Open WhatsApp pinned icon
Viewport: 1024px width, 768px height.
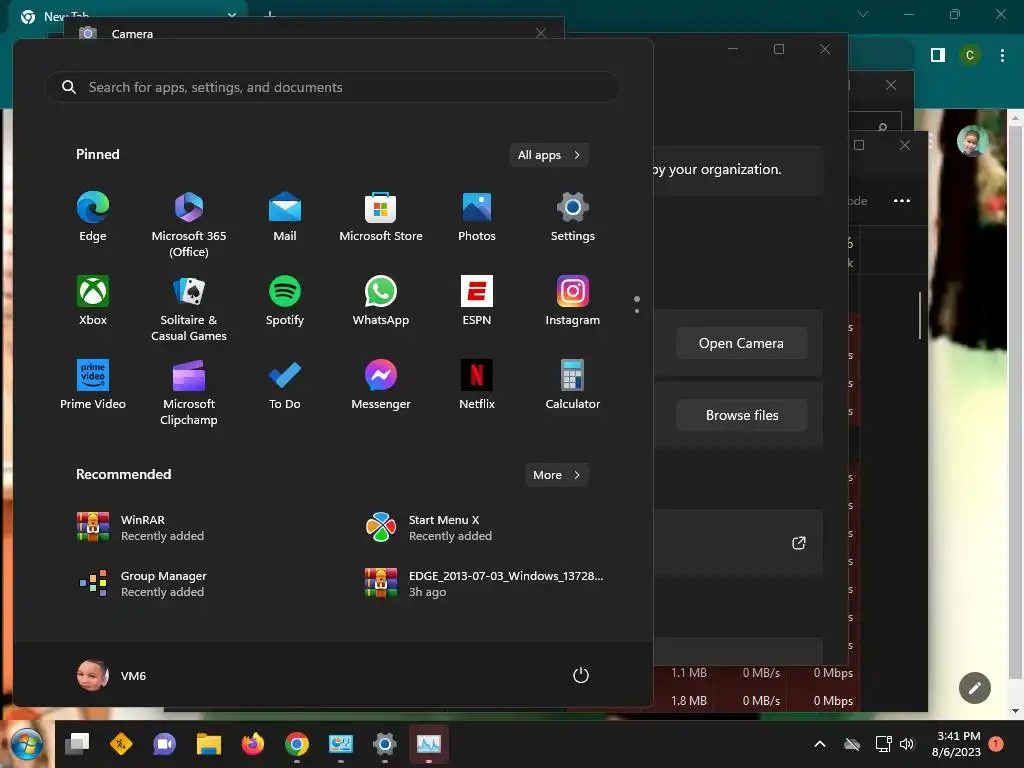click(381, 300)
